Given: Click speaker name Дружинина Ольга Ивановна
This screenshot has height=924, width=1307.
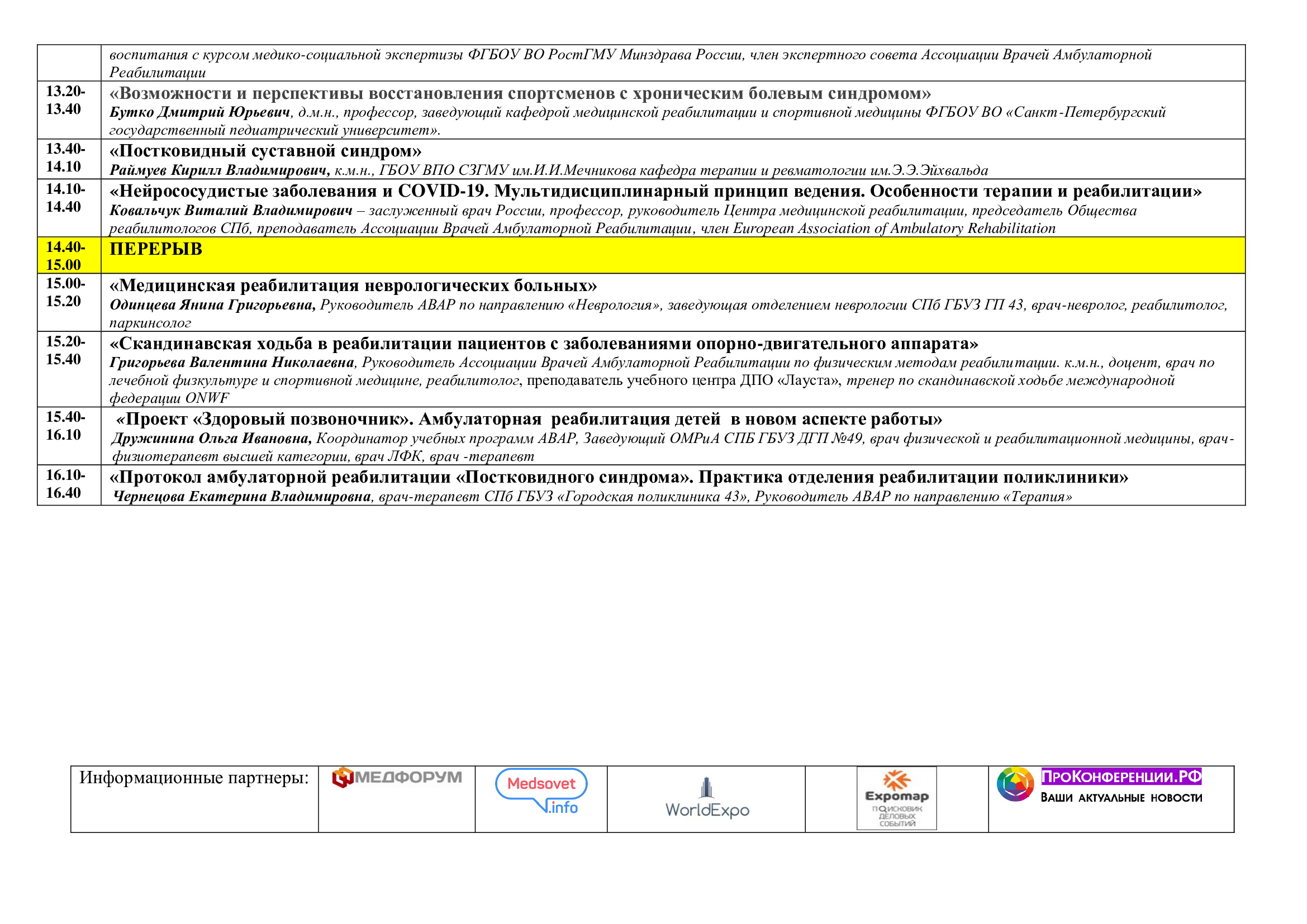Looking at the screenshot, I should 212,438.
